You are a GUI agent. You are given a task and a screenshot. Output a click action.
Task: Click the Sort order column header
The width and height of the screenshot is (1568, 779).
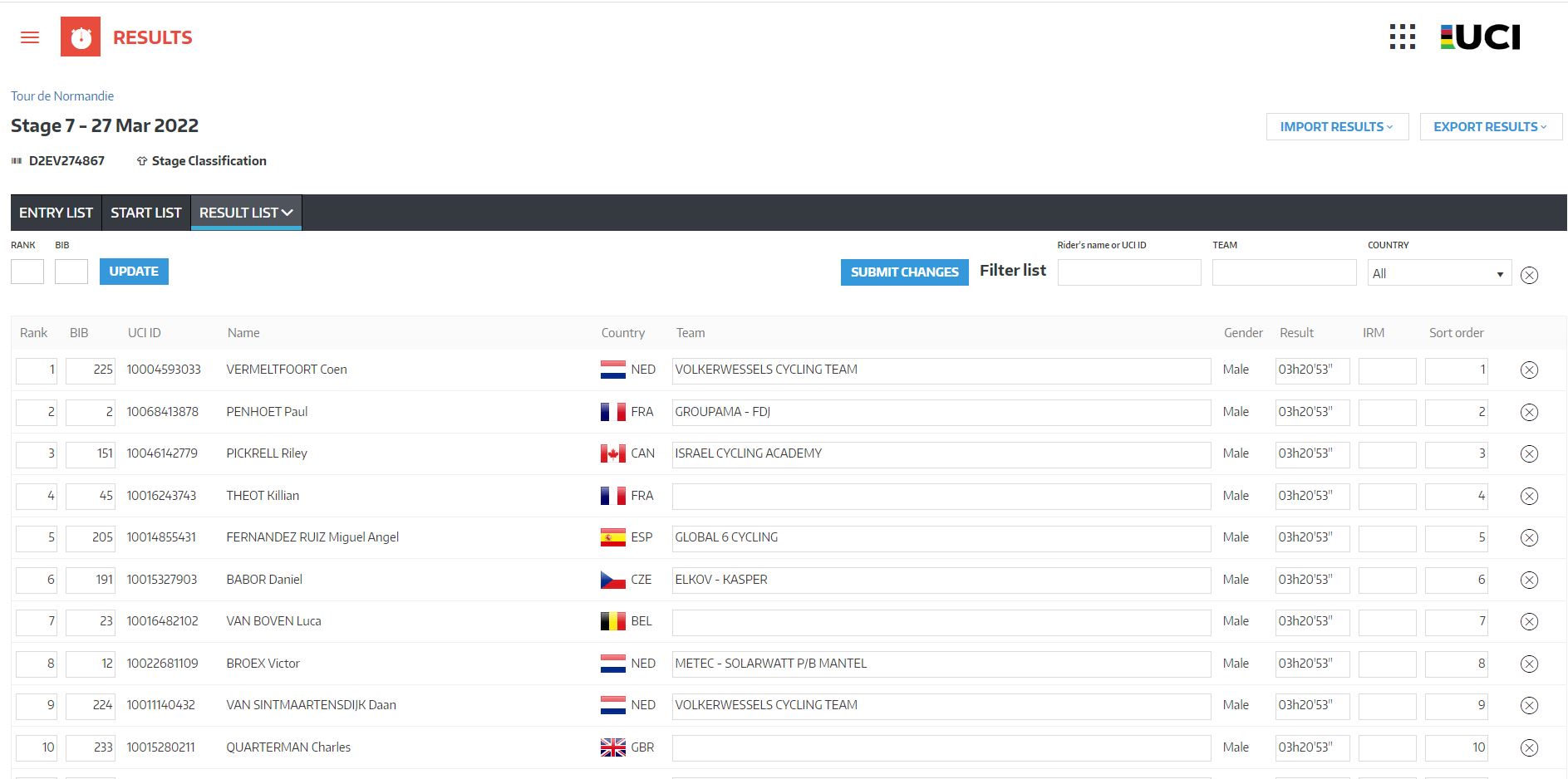[1456, 333]
